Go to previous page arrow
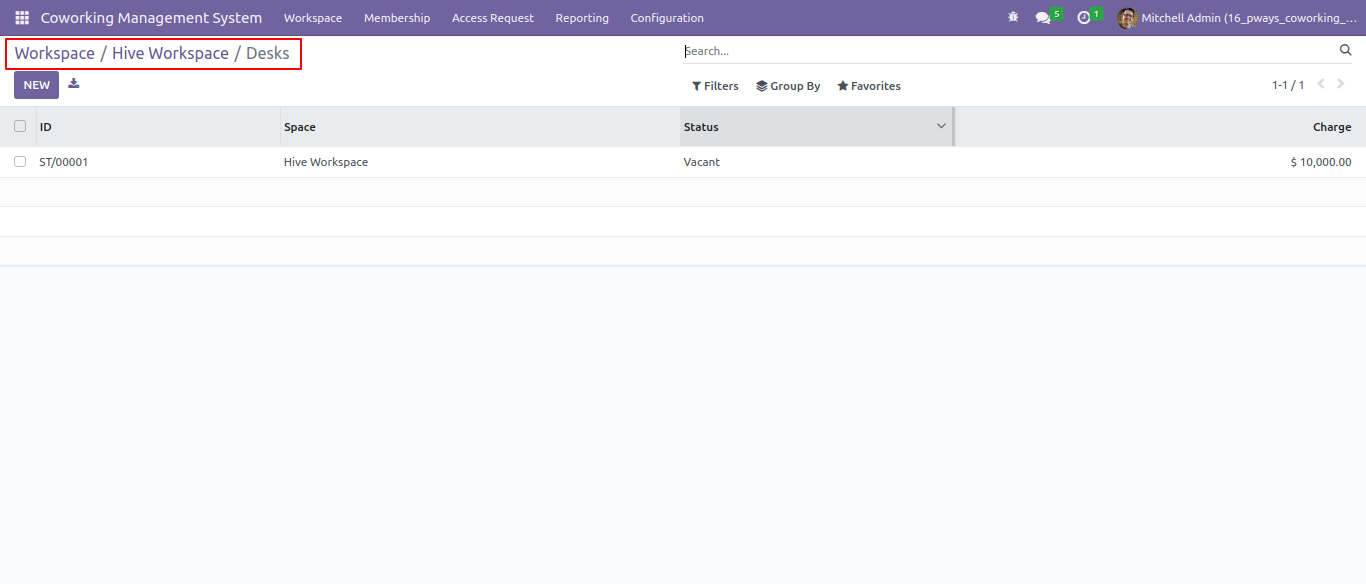 click(x=1321, y=84)
